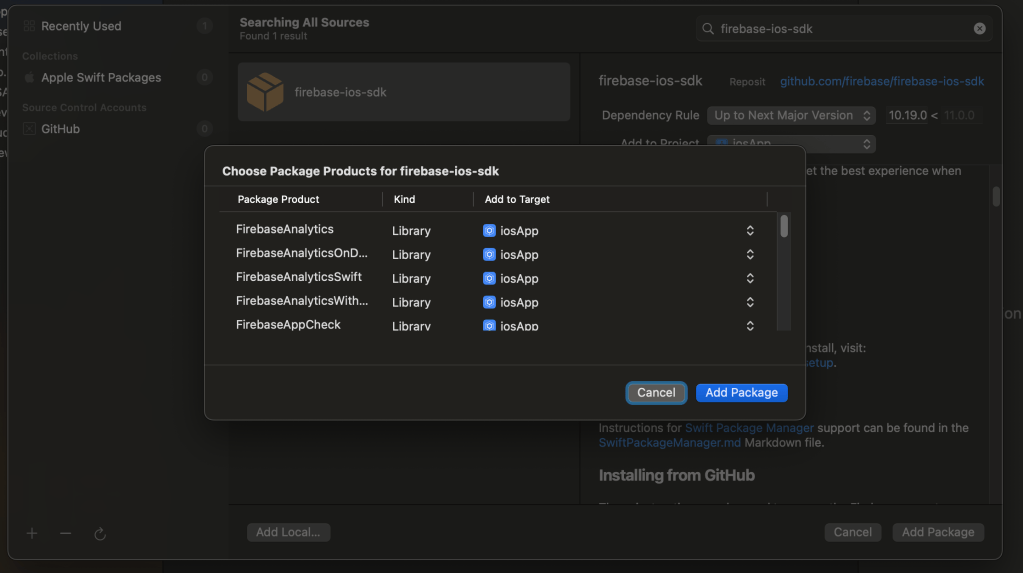Click the package products list scrollbar
The image size is (1023, 573).
(784, 227)
